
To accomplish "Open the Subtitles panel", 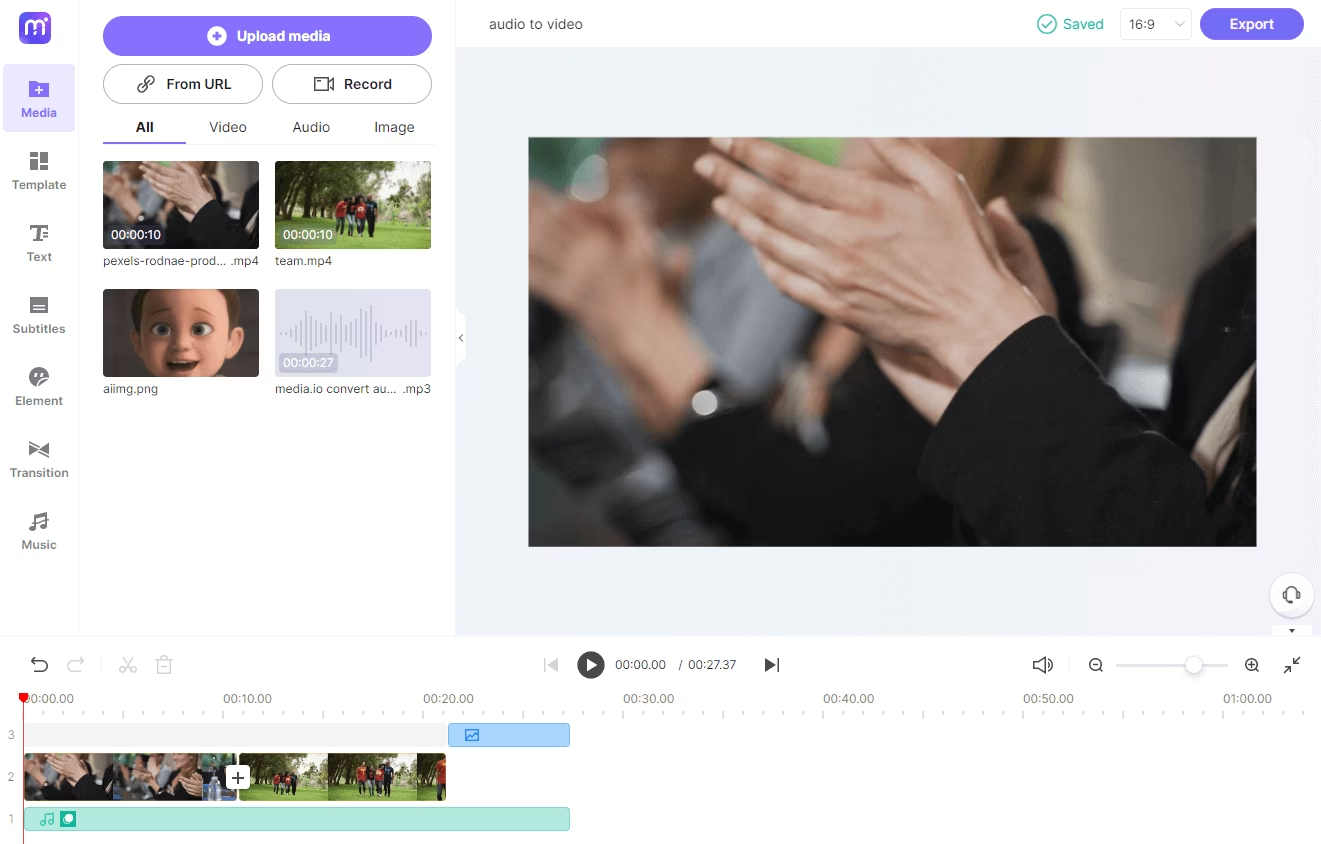I will [x=39, y=315].
